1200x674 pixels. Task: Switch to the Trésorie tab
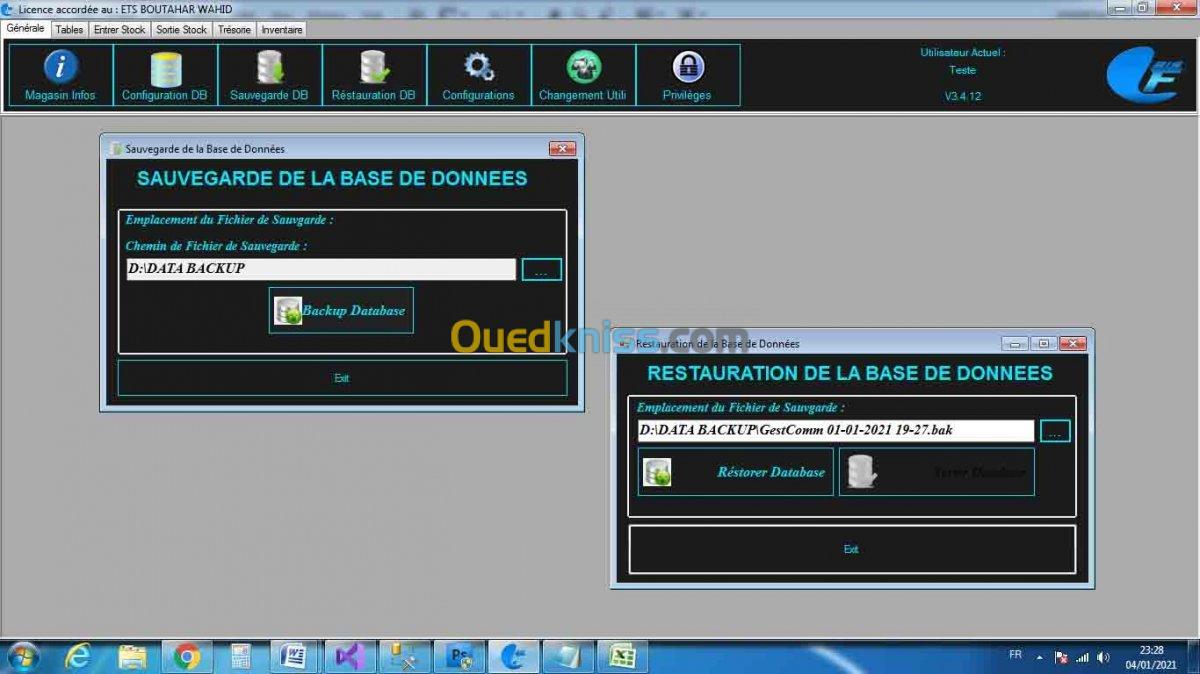(x=234, y=30)
